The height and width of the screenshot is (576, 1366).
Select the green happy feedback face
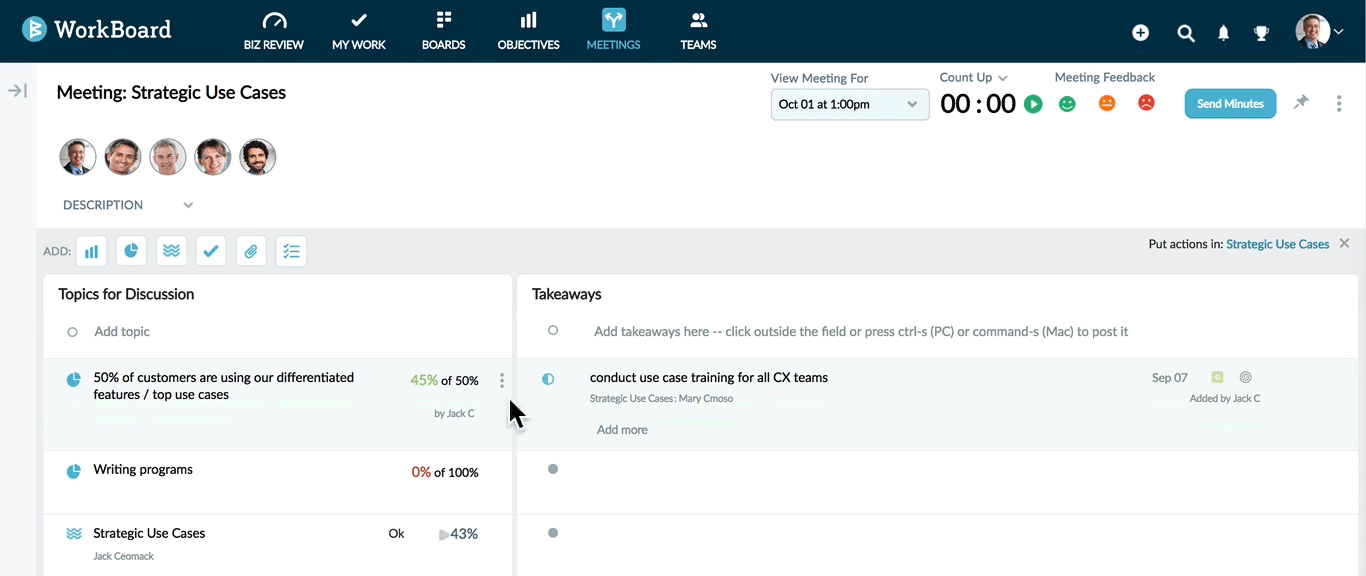click(x=1067, y=103)
